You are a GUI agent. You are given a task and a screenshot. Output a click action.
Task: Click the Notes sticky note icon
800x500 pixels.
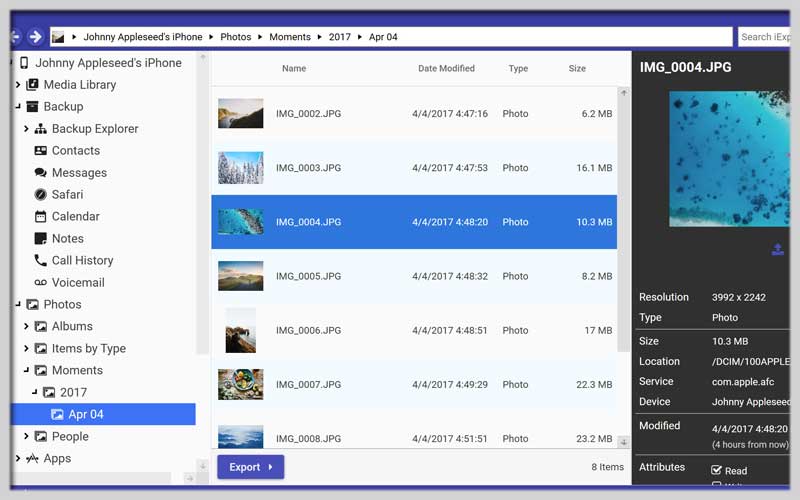[40, 238]
